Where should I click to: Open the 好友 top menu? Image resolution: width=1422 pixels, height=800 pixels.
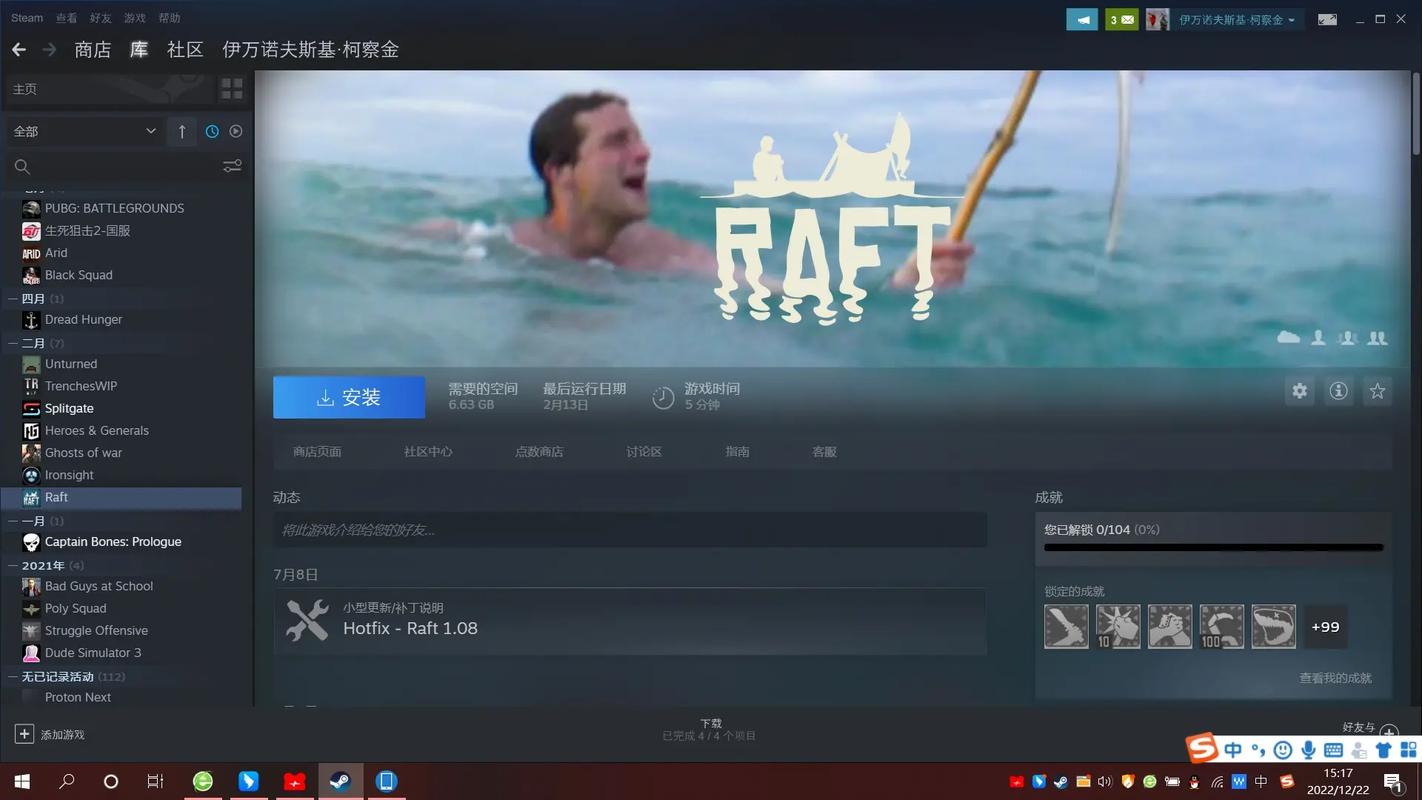(x=101, y=18)
